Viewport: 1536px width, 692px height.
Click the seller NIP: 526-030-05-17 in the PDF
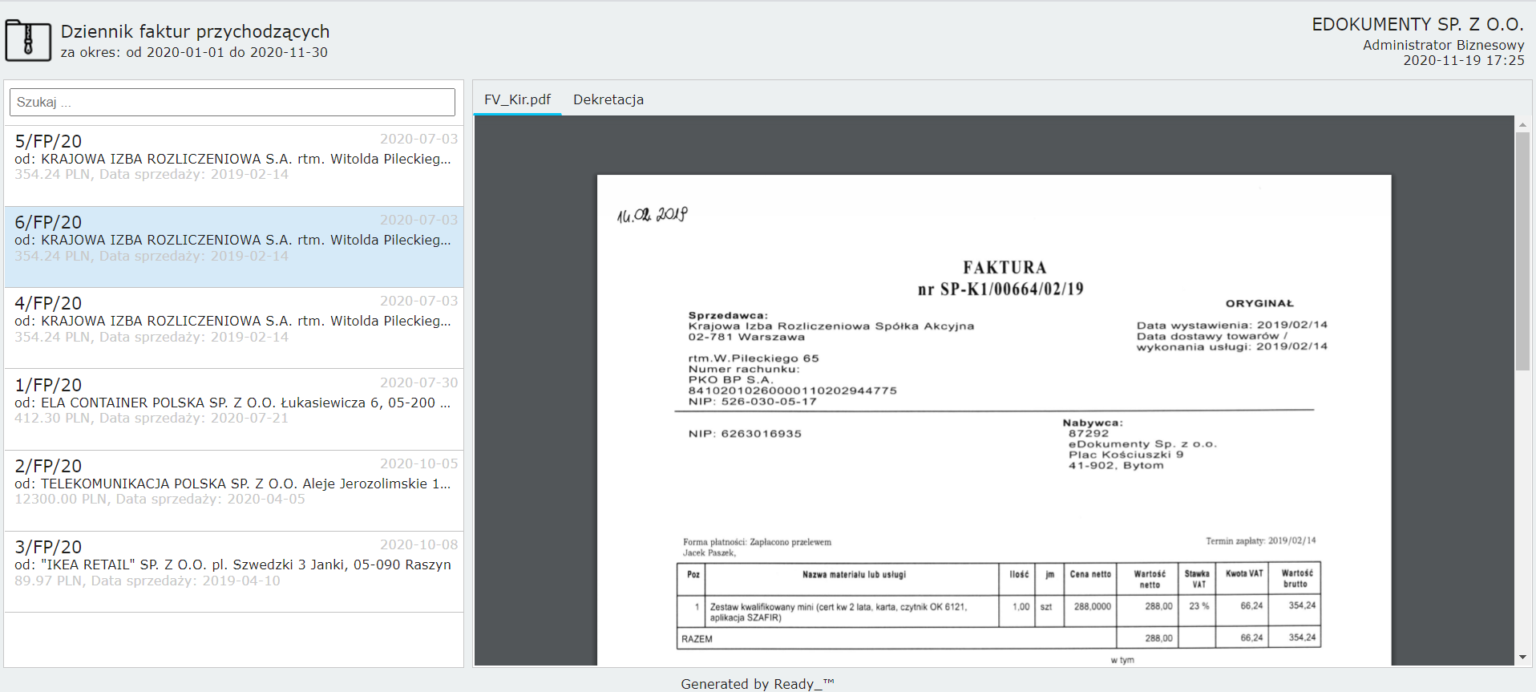(752, 401)
